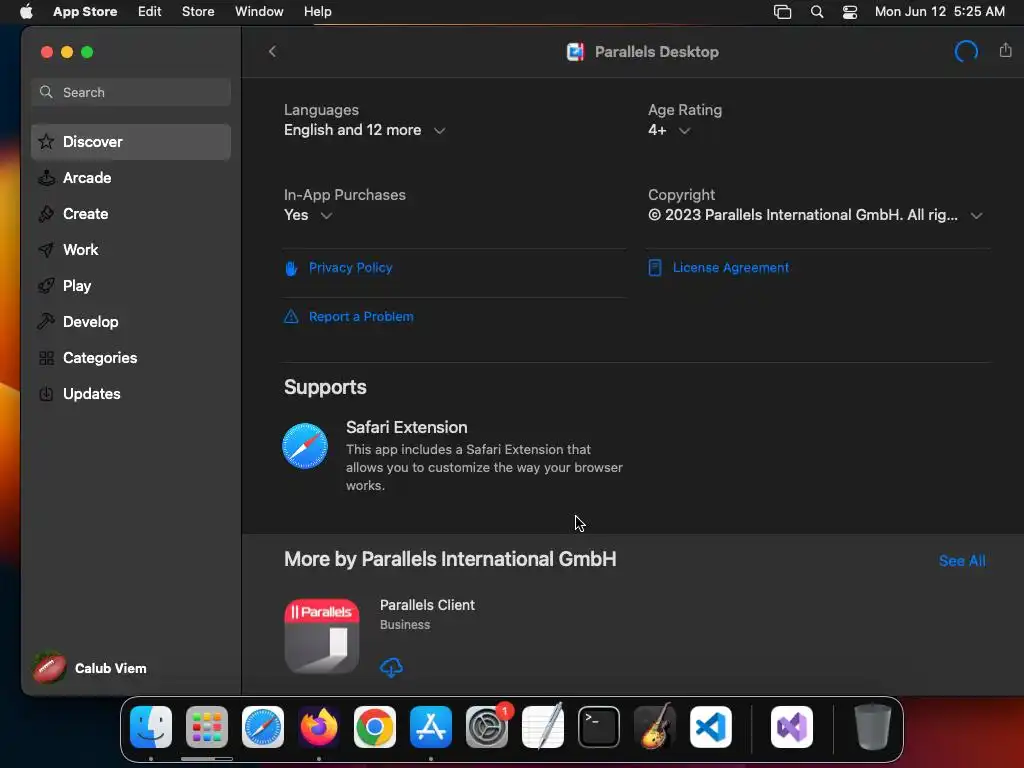Click the Stage Manager windows icon in menu bar

(782, 12)
